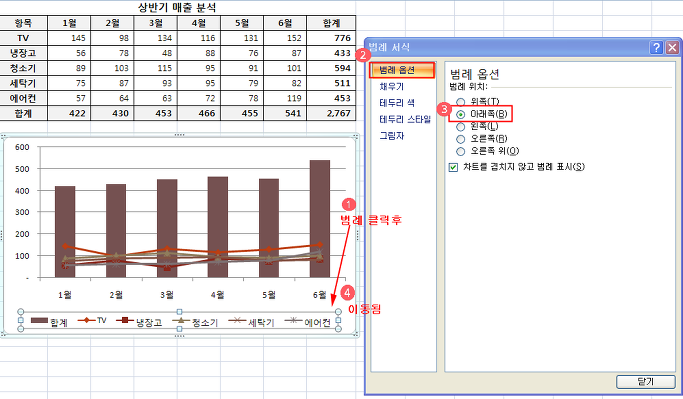Click 6월 total cell 541
Screen dimensions: 683x399
pos(285,113)
